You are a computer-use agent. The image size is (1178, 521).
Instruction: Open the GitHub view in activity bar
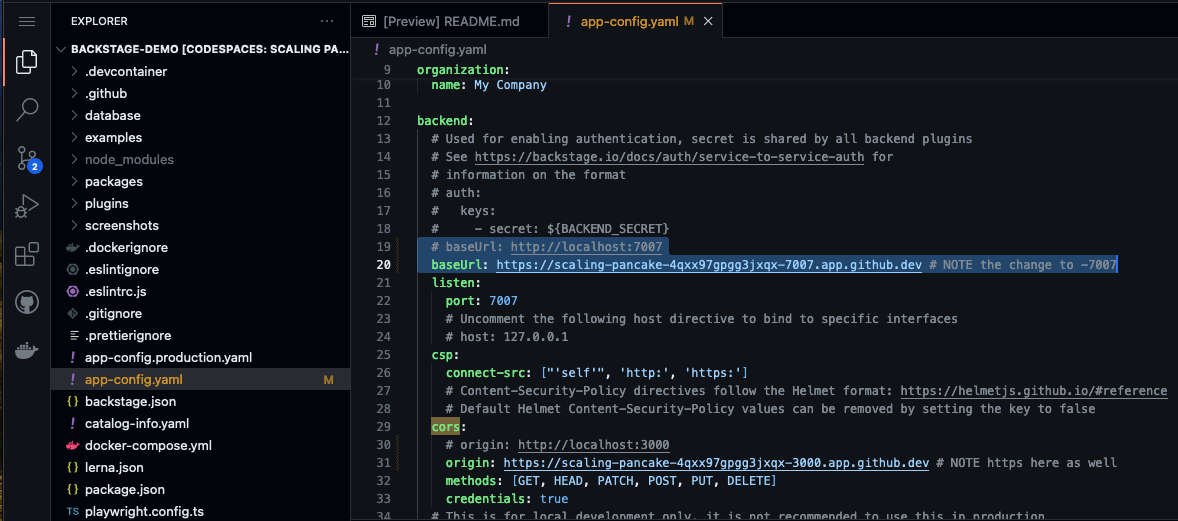point(26,302)
